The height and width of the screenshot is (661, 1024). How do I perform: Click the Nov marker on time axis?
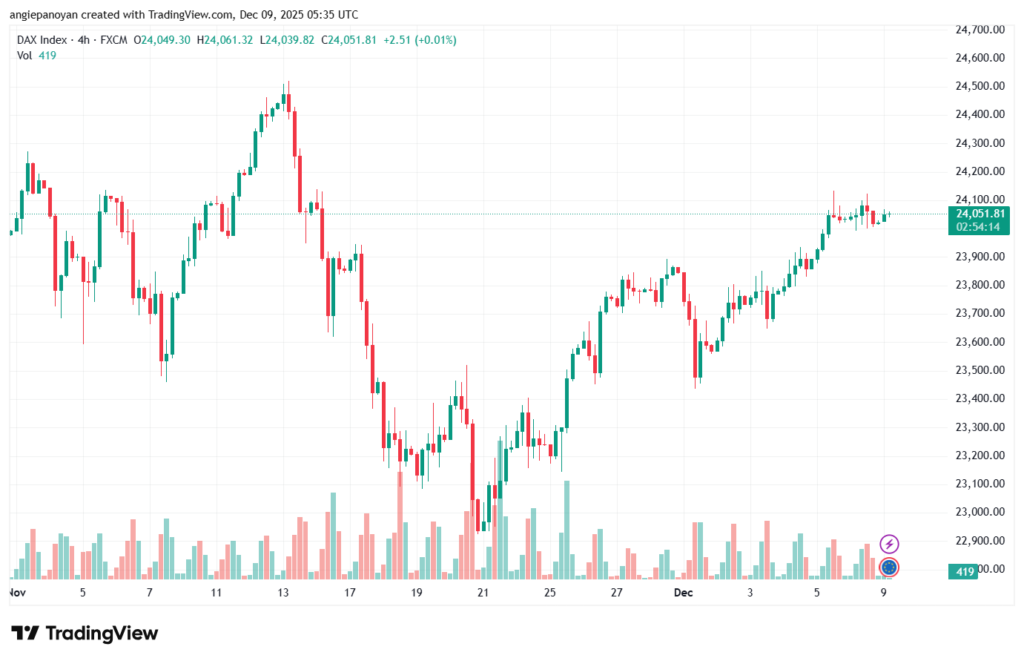click(16, 593)
